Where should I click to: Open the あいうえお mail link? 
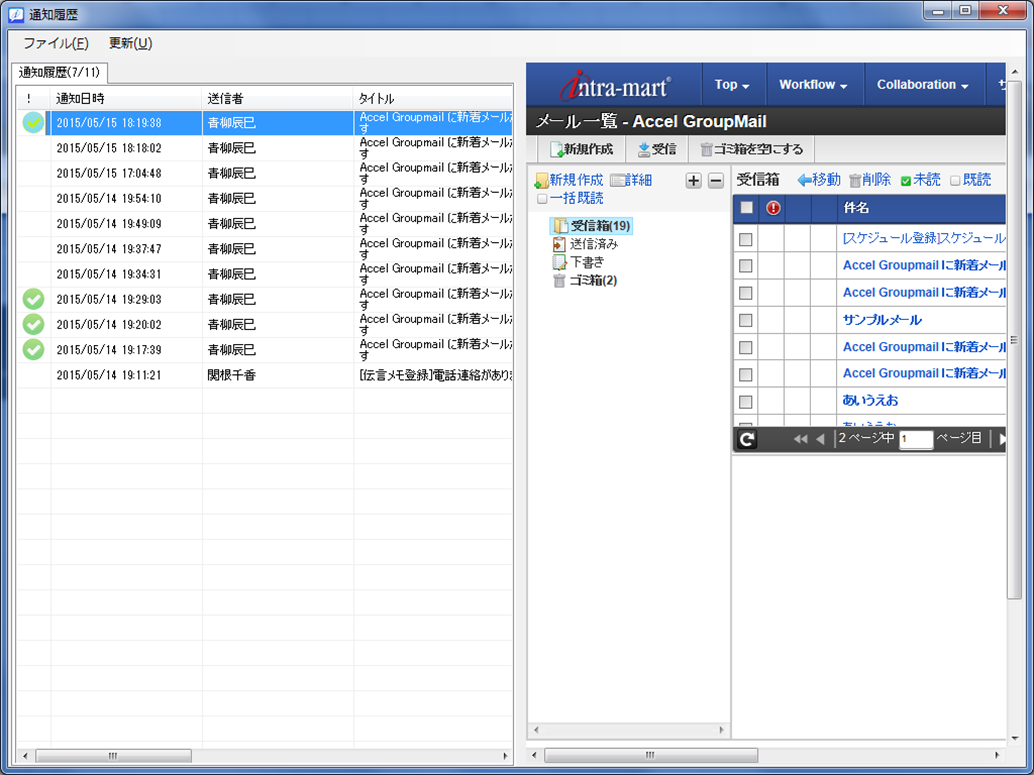coord(870,400)
